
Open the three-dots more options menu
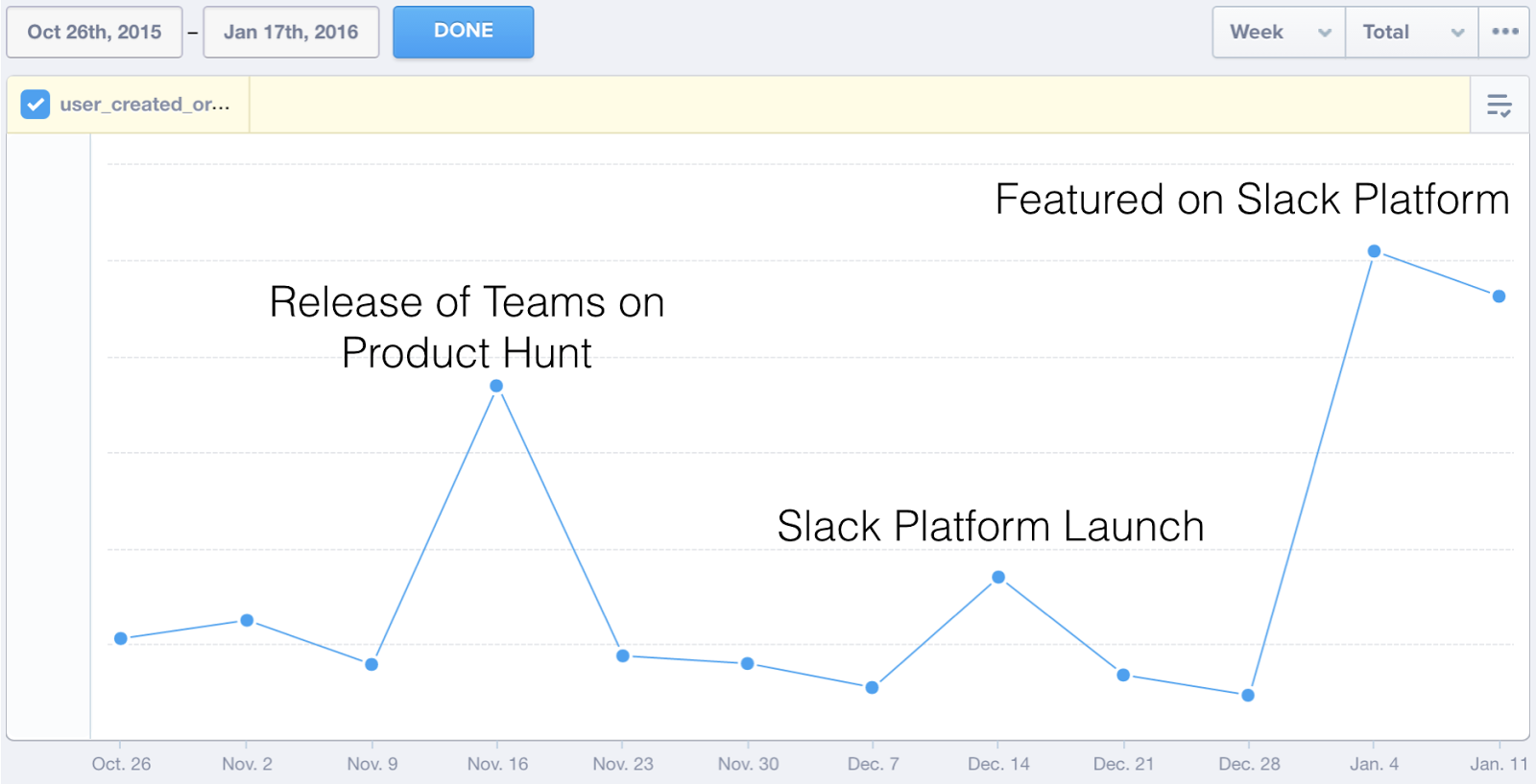[1504, 32]
